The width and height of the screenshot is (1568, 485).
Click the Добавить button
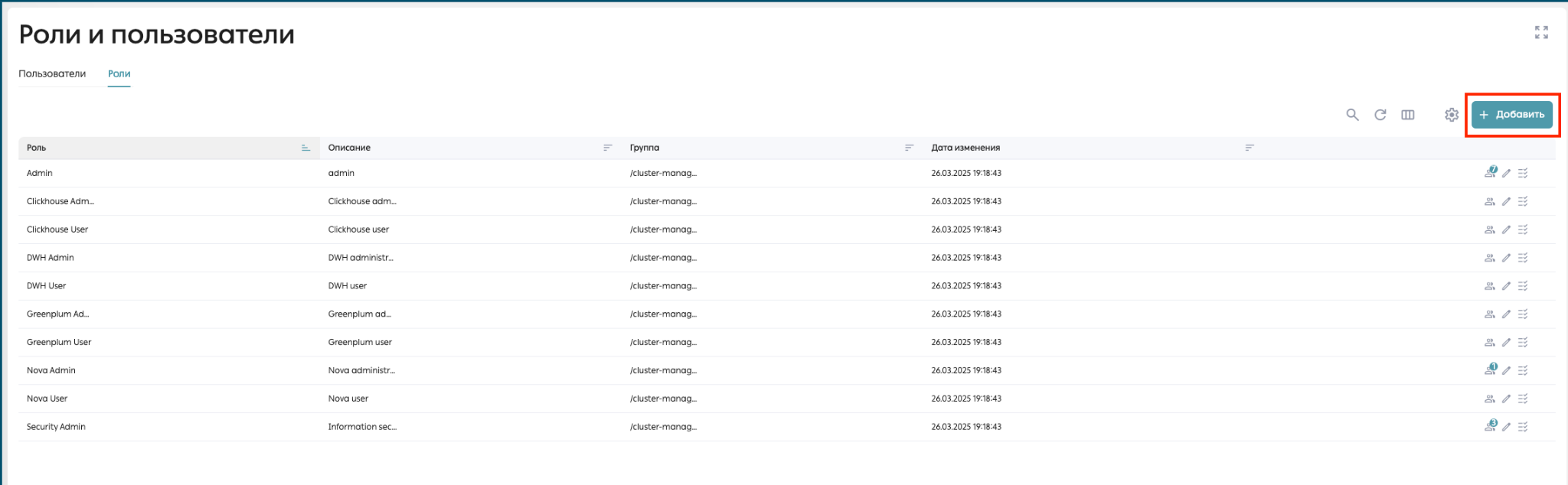point(1512,115)
